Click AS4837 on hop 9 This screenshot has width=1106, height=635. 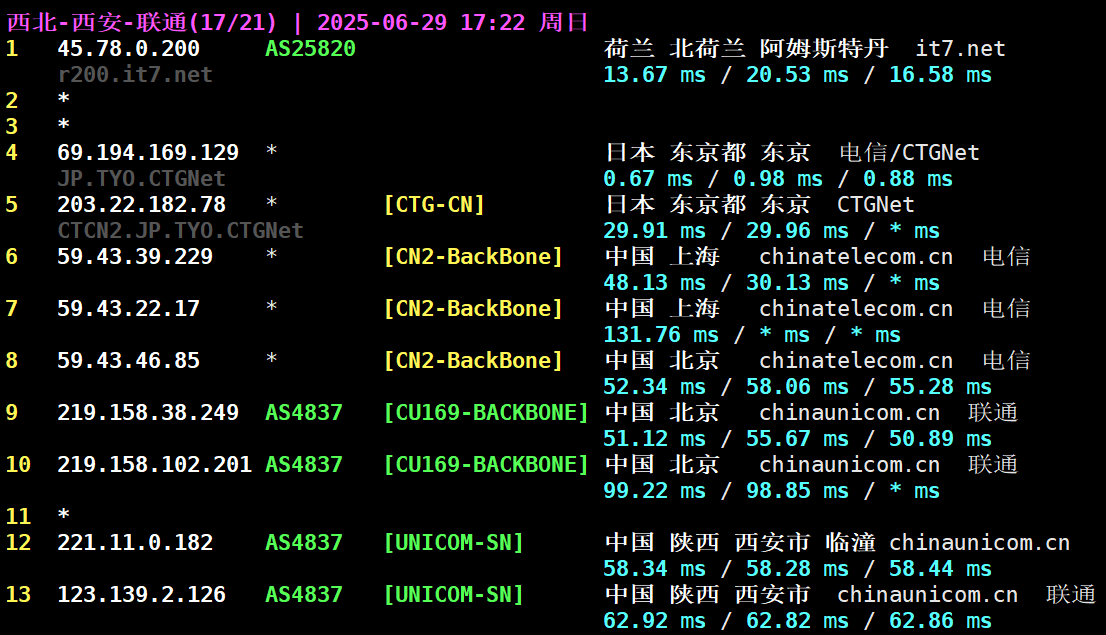point(304,412)
